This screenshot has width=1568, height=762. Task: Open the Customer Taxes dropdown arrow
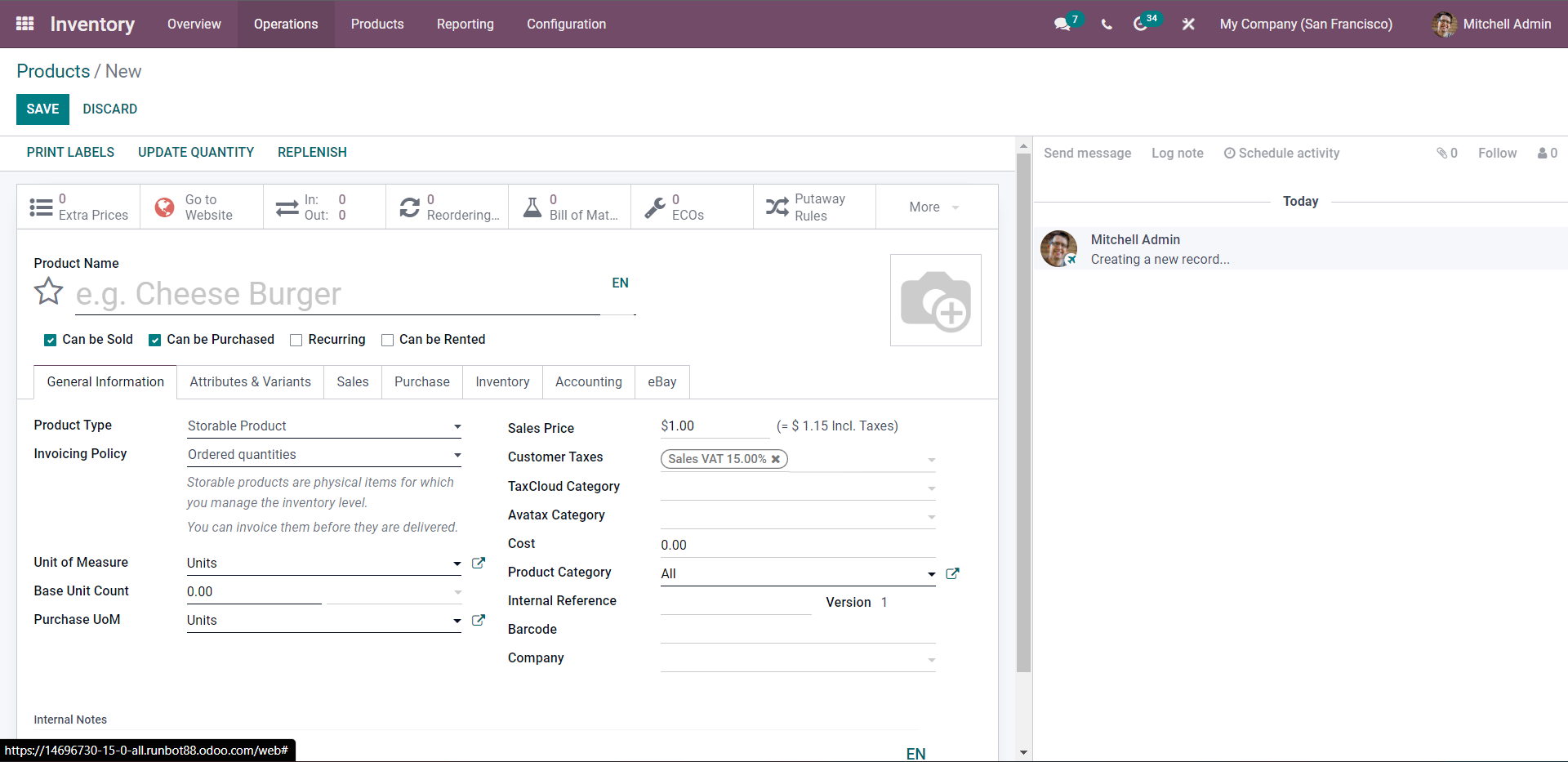931,460
